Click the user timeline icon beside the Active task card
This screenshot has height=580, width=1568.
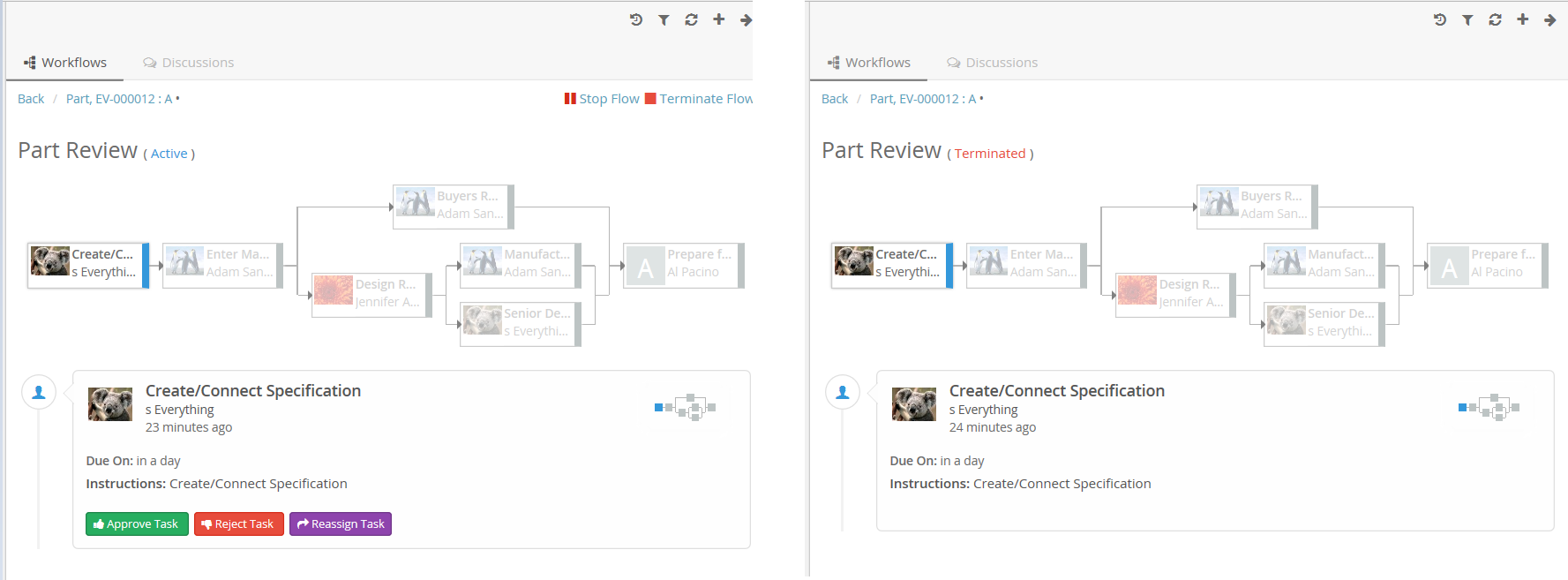pos(39,393)
